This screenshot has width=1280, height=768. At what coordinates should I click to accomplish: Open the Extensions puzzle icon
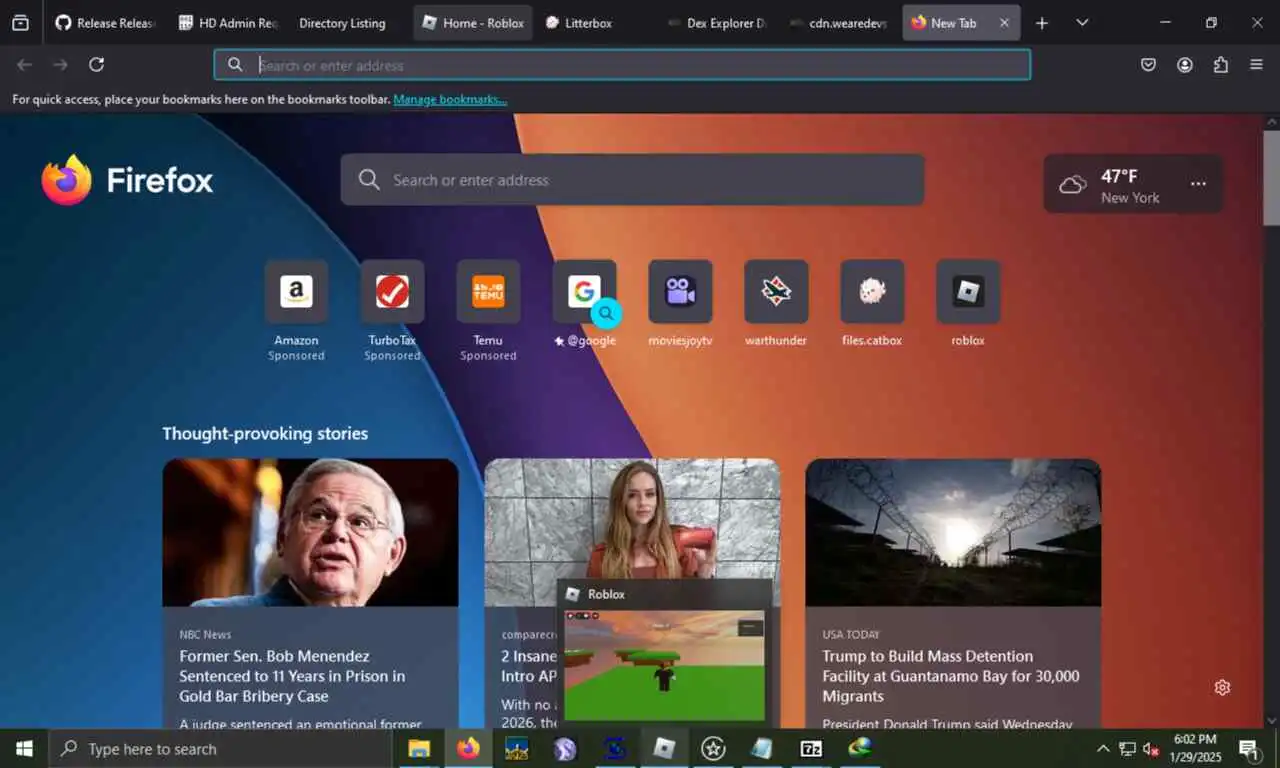click(1221, 65)
